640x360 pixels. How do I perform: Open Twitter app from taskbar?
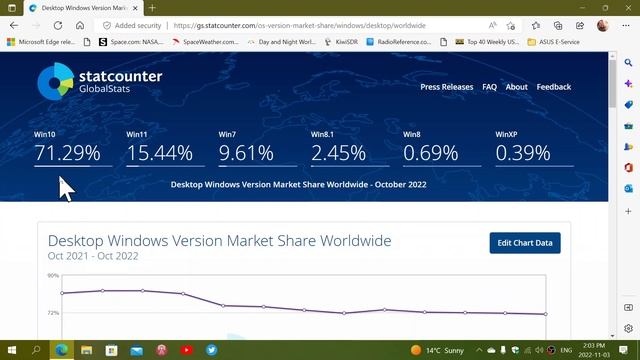(211, 350)
